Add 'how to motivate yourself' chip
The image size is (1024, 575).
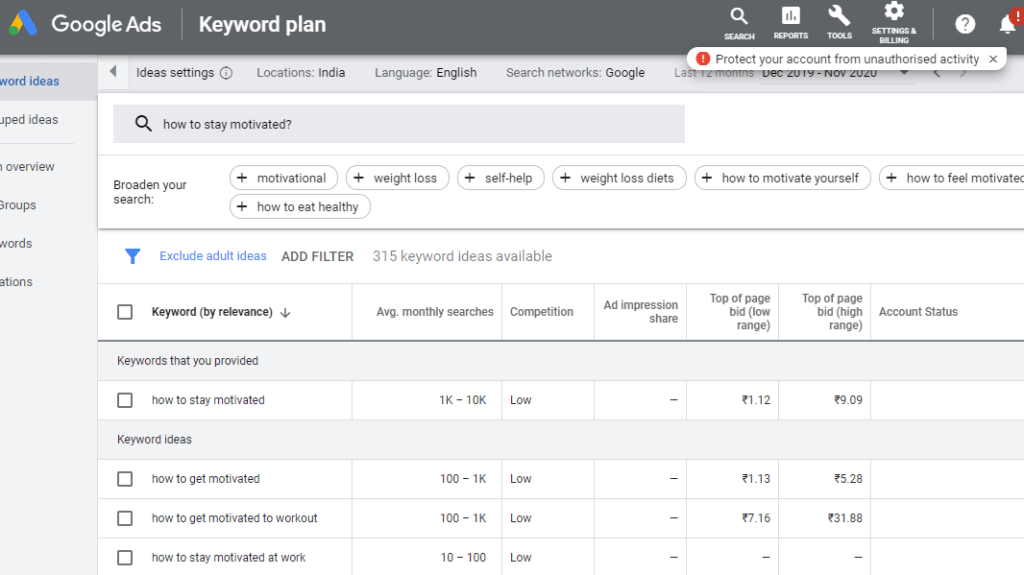(x=782, y=178)
